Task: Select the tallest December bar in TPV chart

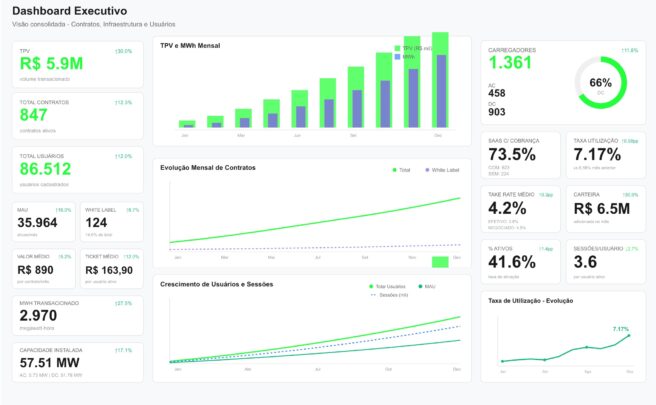Action: coord(440,79)
